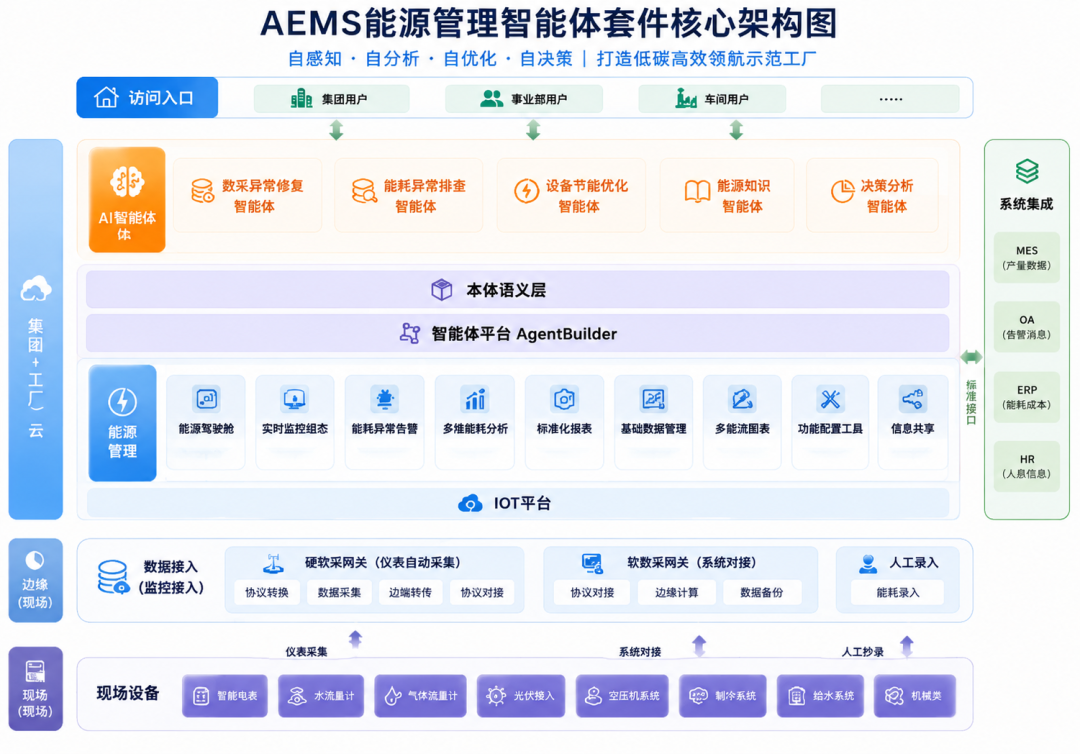Screen dimensions: 1080x754
Task: Click the 软数采网关 monitor icon
Action: click(592, 563)
